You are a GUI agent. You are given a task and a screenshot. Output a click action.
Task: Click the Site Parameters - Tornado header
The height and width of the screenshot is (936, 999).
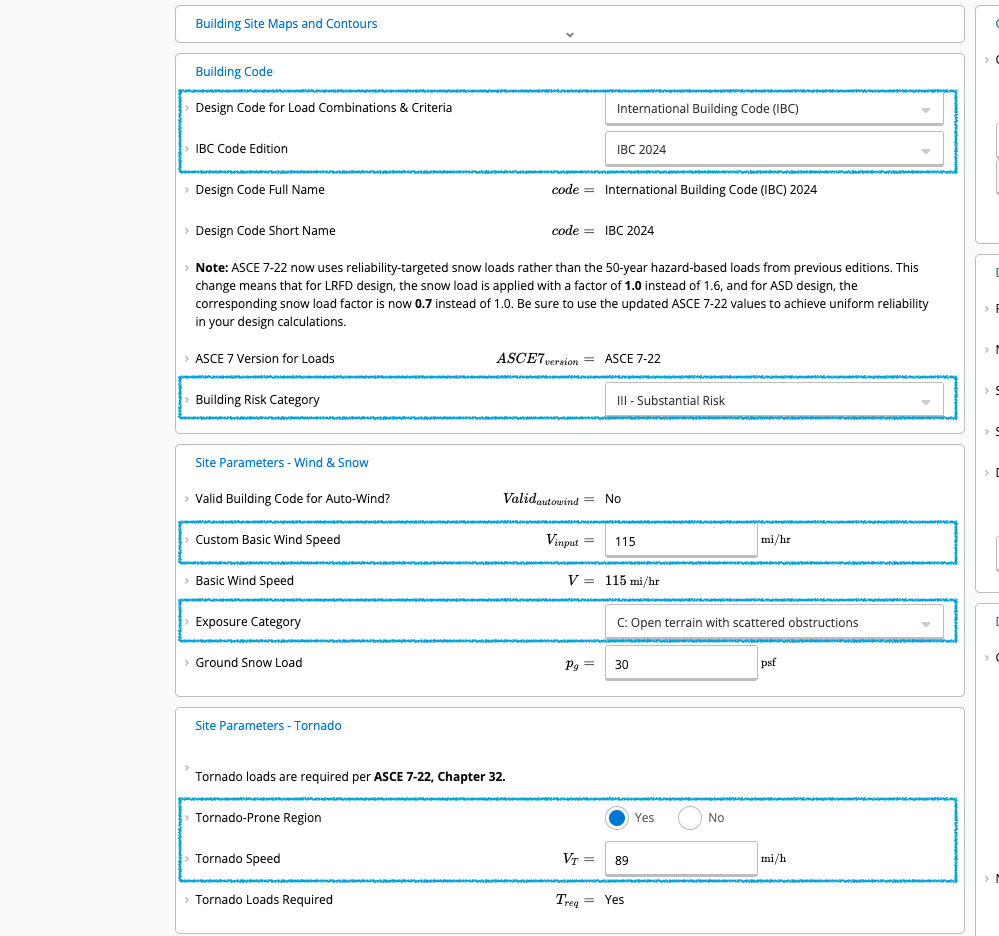[x=268, y=725]
